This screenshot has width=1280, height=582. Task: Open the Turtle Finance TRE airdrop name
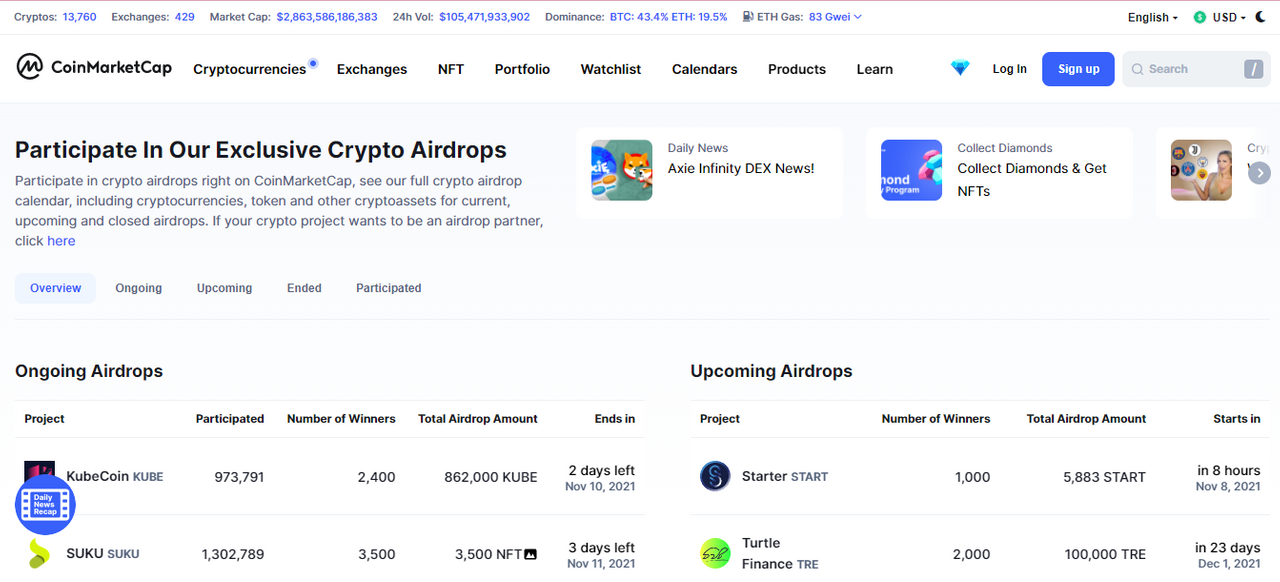[x=780, y=554]
